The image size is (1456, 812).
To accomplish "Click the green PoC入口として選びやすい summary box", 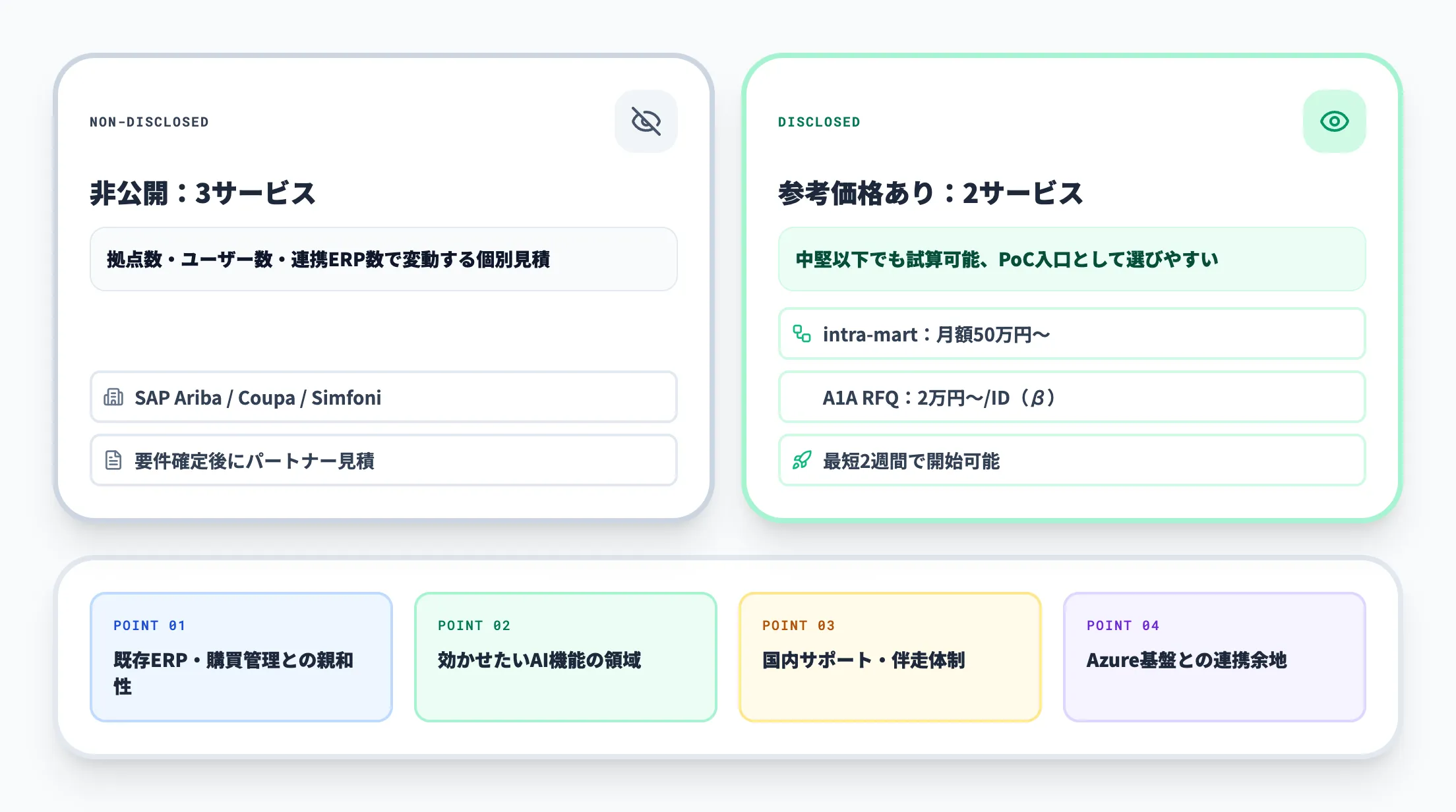I will (1072, 259).
